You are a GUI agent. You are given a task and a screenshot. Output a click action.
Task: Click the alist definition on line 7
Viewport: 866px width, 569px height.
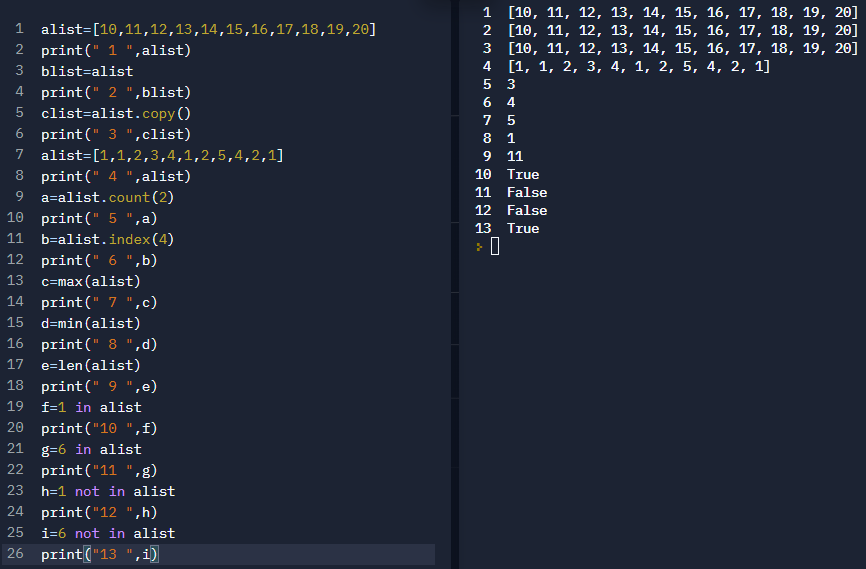point(162,155)
